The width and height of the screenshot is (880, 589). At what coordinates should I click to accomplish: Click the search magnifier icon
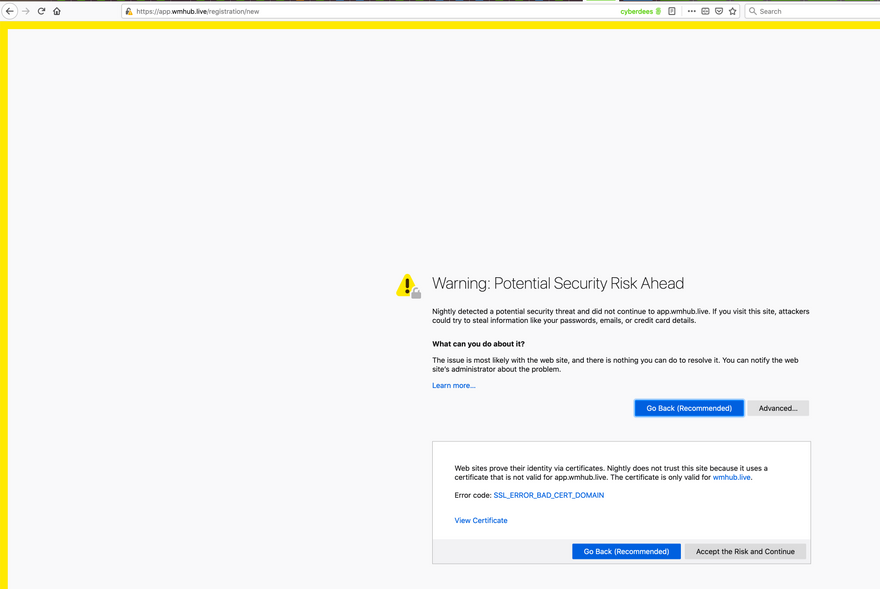pyautogui.click(x=753, y=11)
